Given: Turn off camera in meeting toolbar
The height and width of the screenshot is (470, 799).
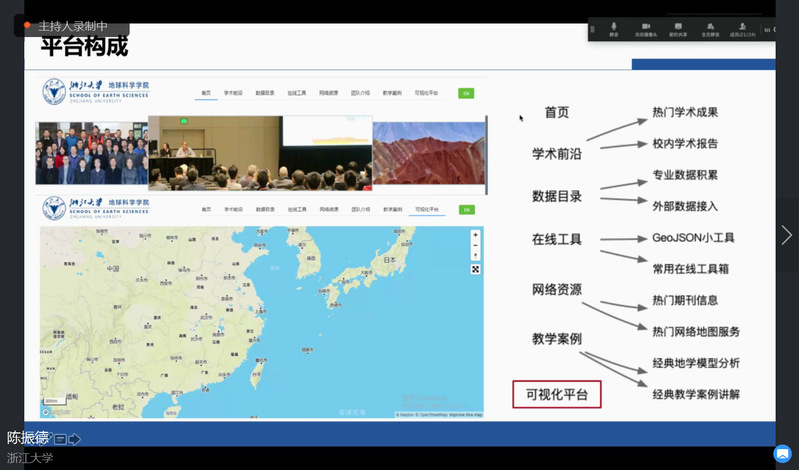Looking at the screenshot, I should click(646, 29).
